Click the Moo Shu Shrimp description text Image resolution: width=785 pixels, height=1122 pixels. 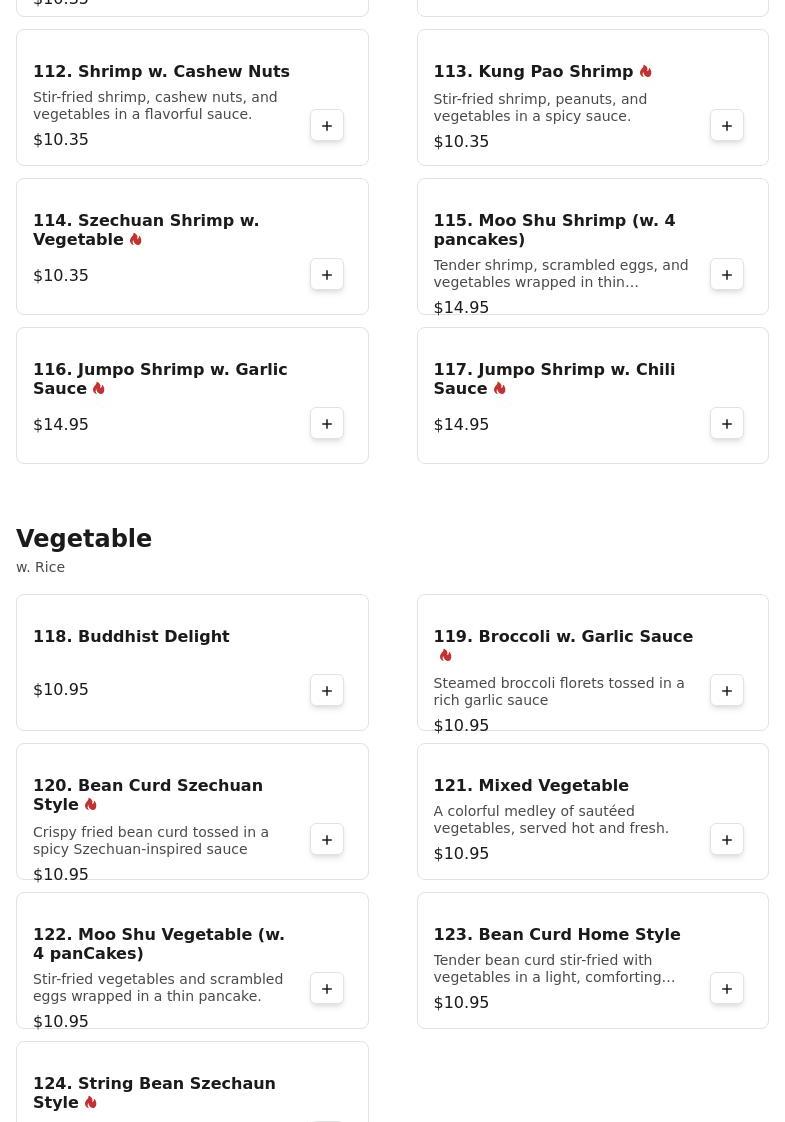pyautogui.click(x=560, y=274)
